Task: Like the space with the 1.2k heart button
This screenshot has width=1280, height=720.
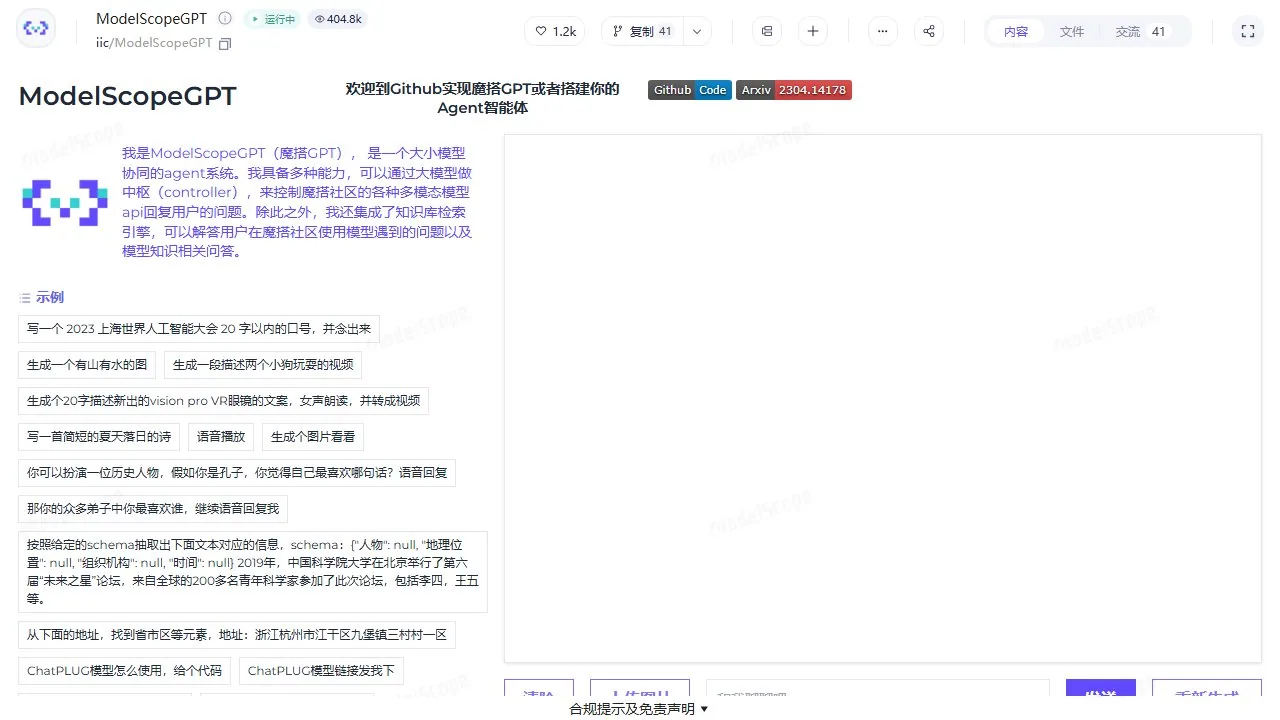Action: (555, 31)
